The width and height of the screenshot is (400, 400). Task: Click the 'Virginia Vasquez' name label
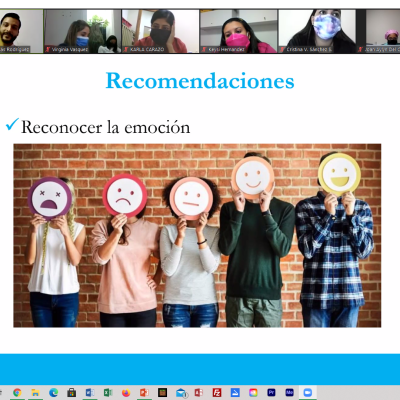coord(70,49)
